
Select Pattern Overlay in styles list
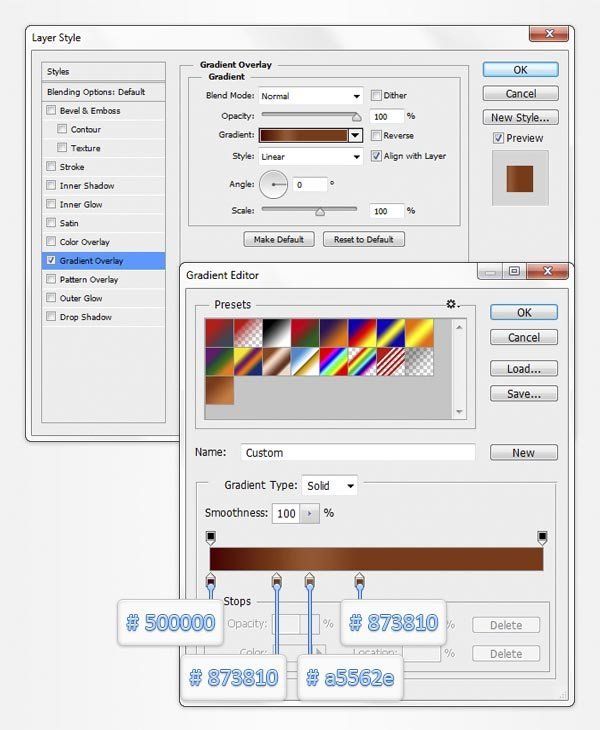point(89,279)
